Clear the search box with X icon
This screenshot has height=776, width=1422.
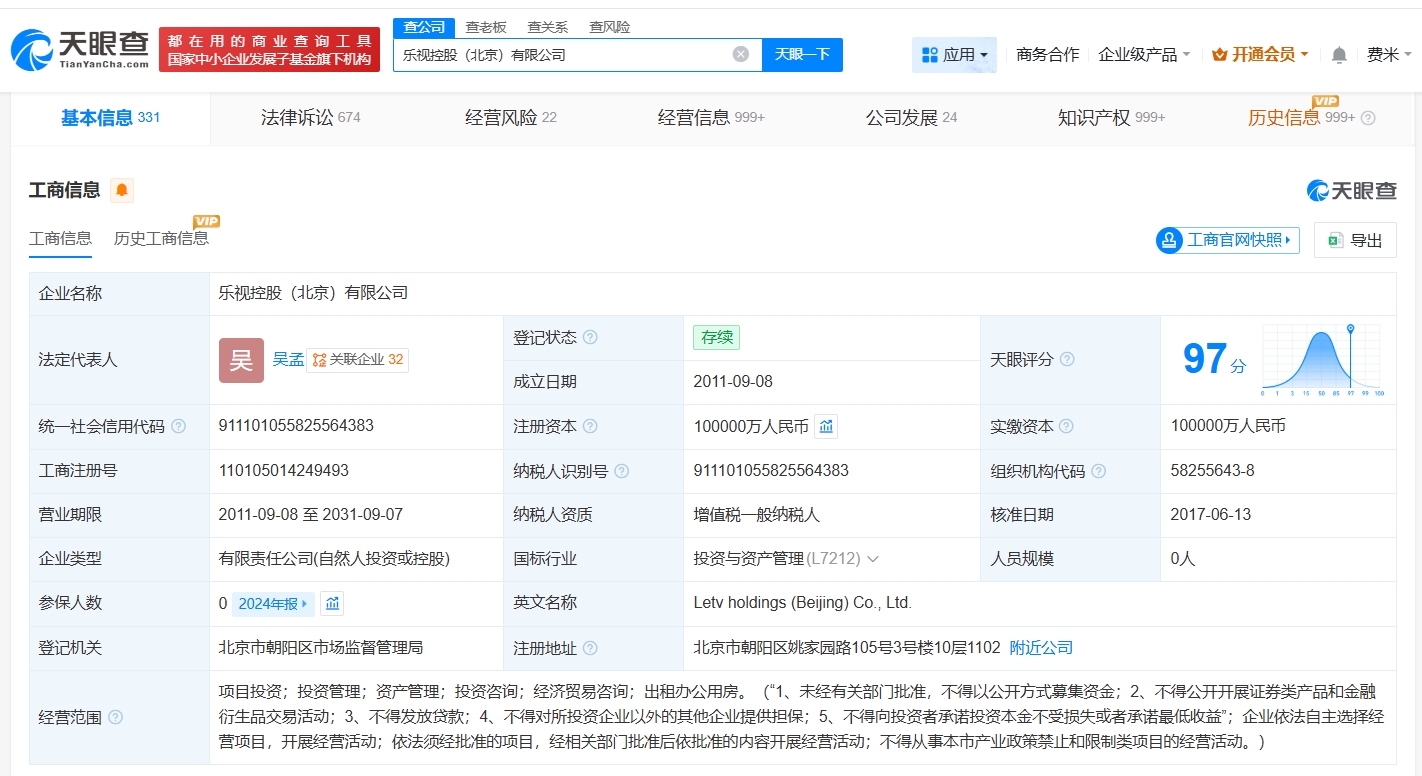tap(740, 54)
